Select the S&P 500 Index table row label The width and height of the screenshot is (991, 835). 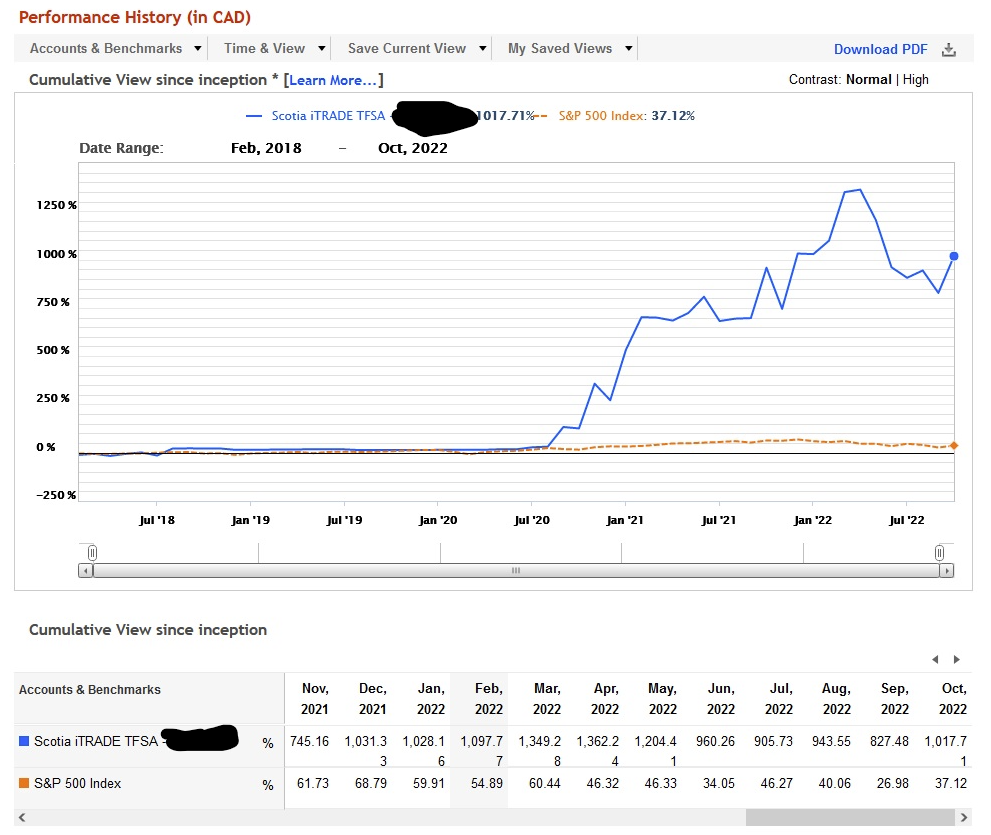(x=77, y=783)
